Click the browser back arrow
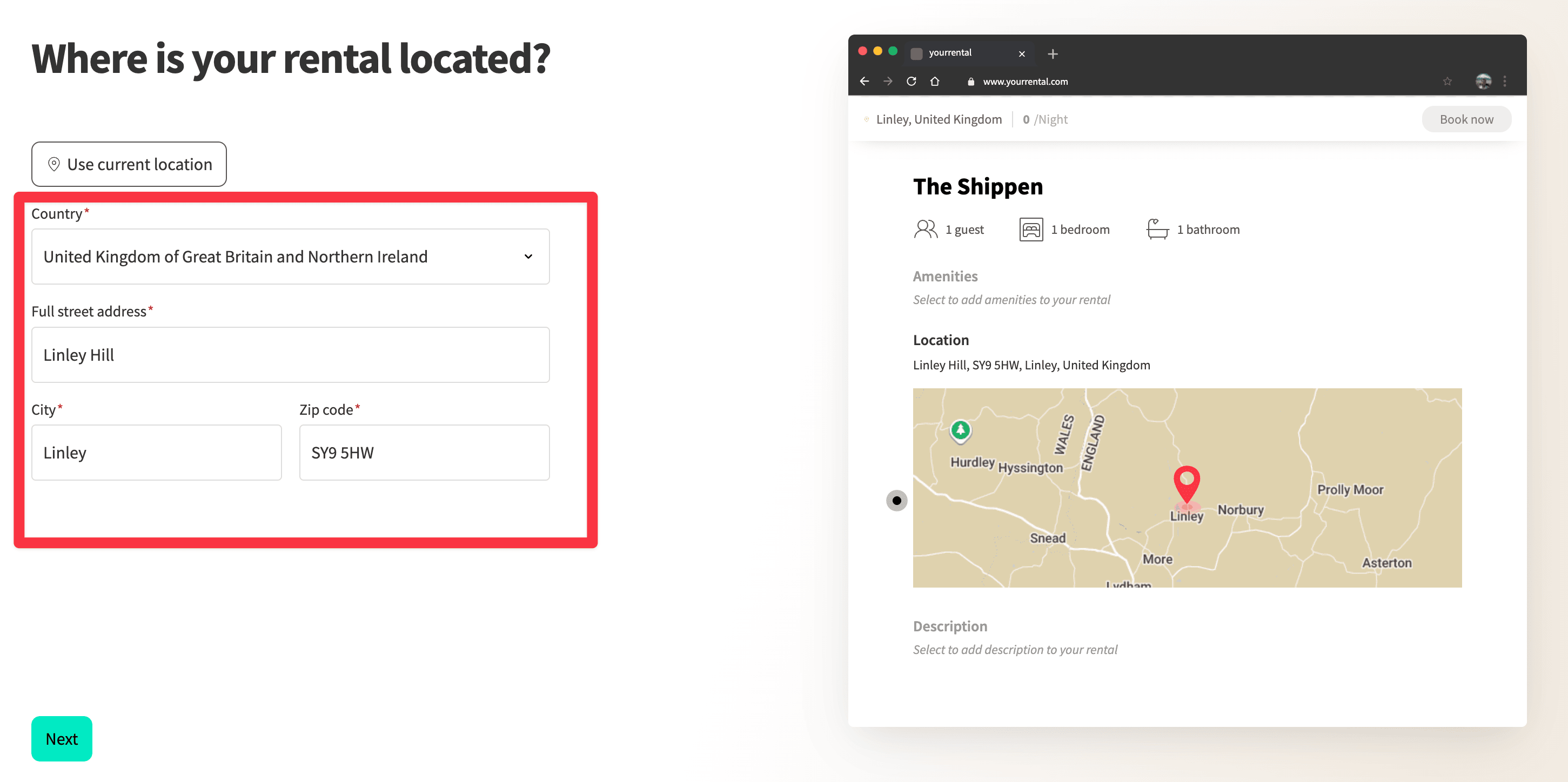 [865, 81]
